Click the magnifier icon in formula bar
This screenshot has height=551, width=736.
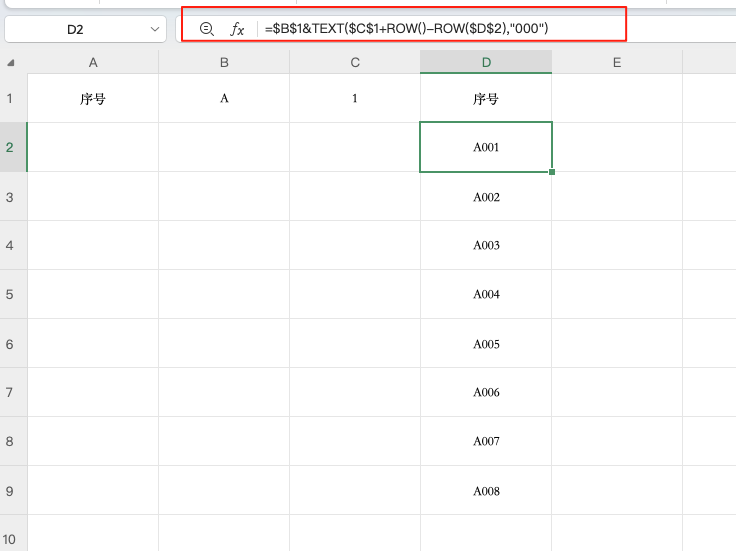pyautogui.click(x=207, y=29)
